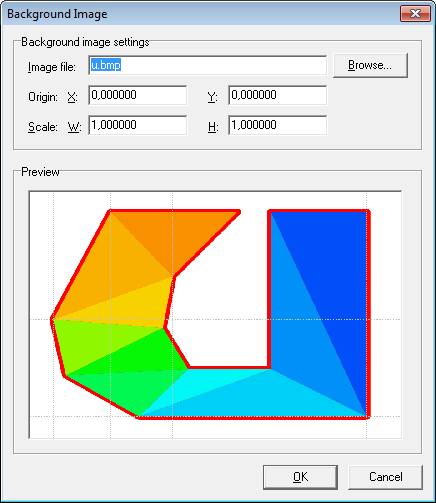
Task: Open the Browse... file dialog
Action: (370, 65)
